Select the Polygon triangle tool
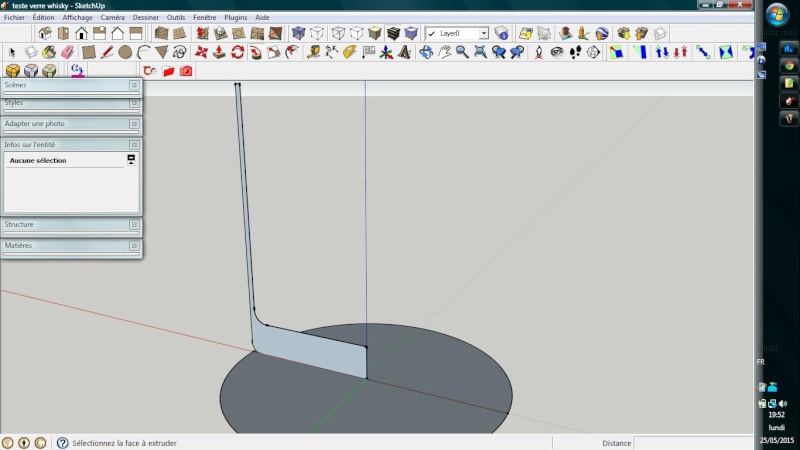The height and width of the screenshot is (450, 800). 162,52
